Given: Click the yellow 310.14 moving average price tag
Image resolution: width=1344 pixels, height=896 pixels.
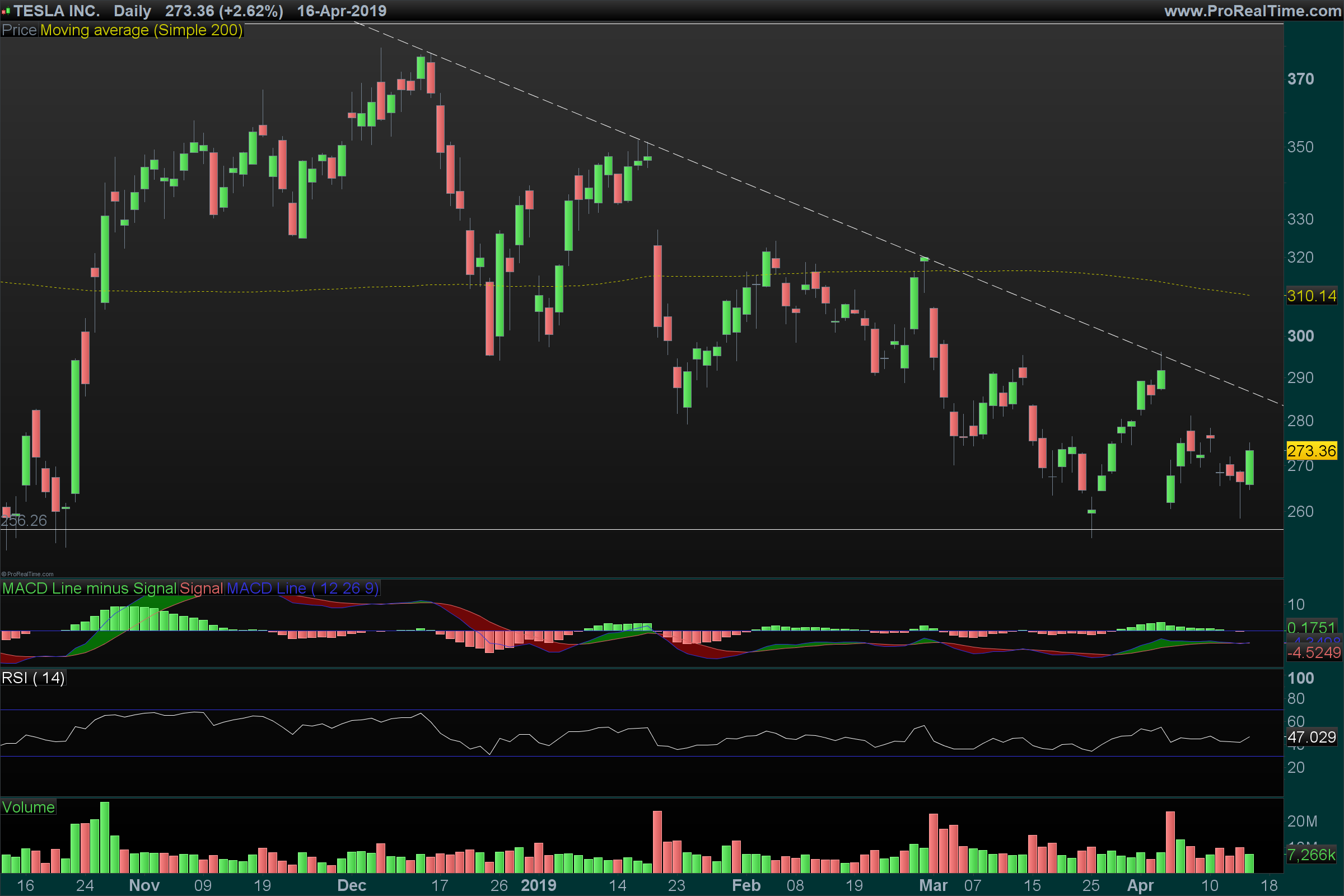Looking at the screenshot, I should tap(1312, 296).
